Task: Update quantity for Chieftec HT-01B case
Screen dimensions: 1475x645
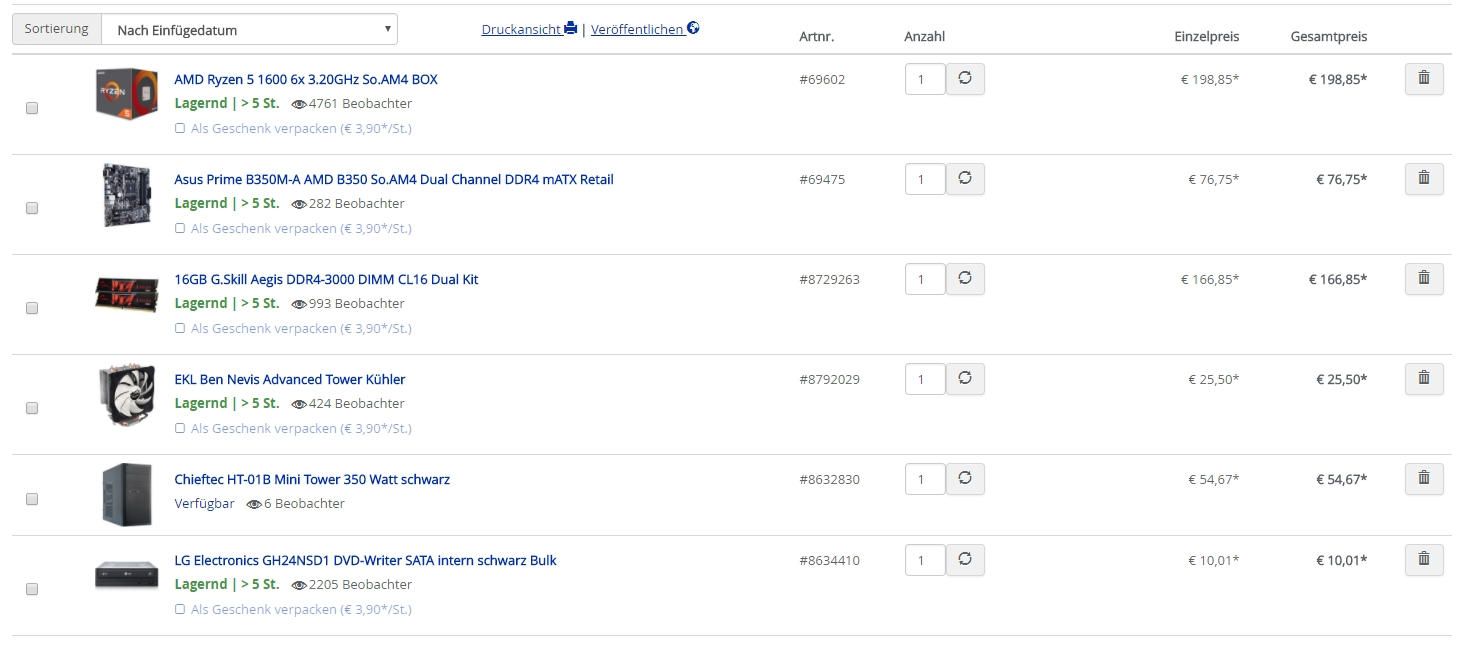Action: (x=965, y=479)
